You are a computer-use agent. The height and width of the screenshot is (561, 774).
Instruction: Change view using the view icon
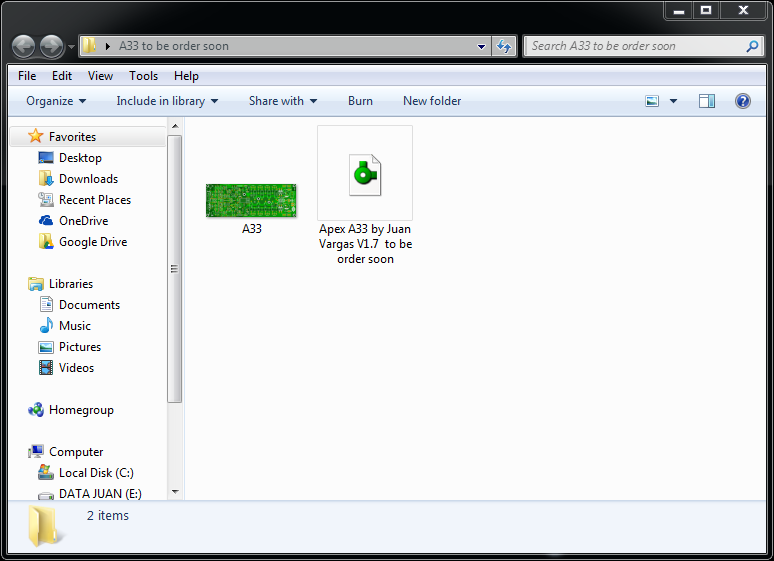(652, 101)
